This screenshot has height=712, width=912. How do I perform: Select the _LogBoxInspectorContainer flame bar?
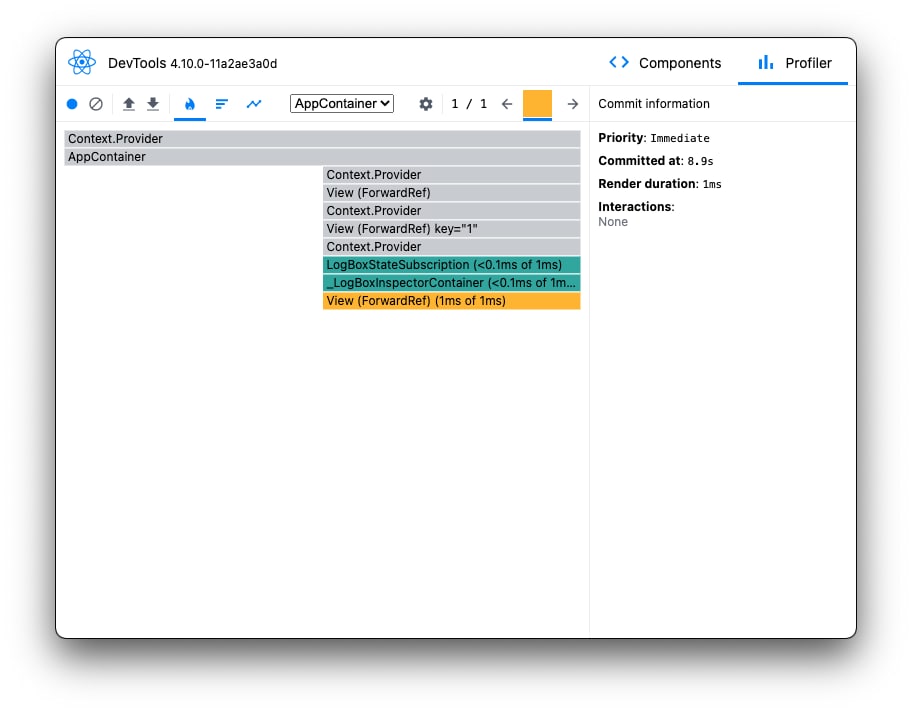[x=451, y=283]
